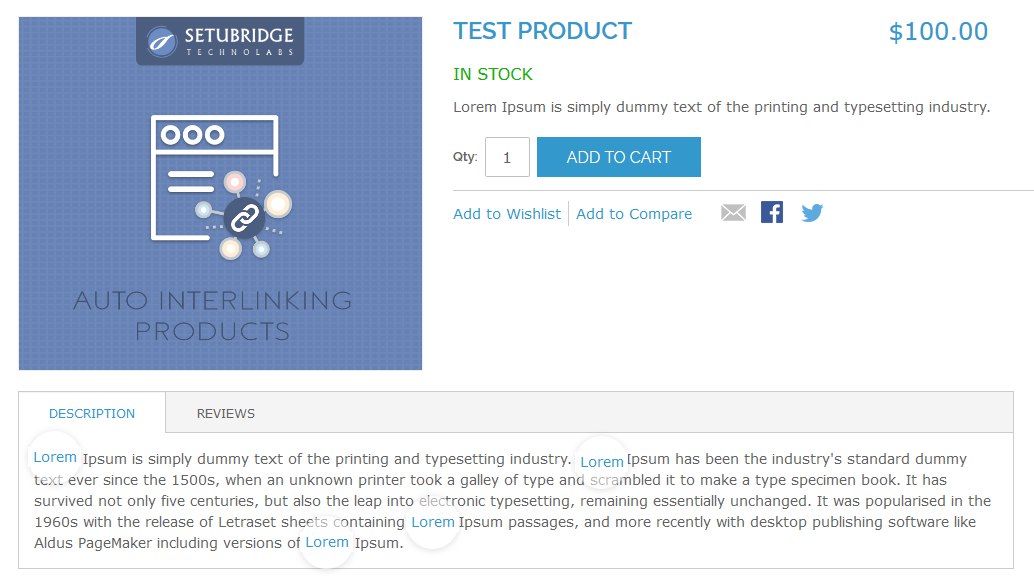
Task: Open the Lorem link before "Ipsum passages"
Action: coord(433,522)
